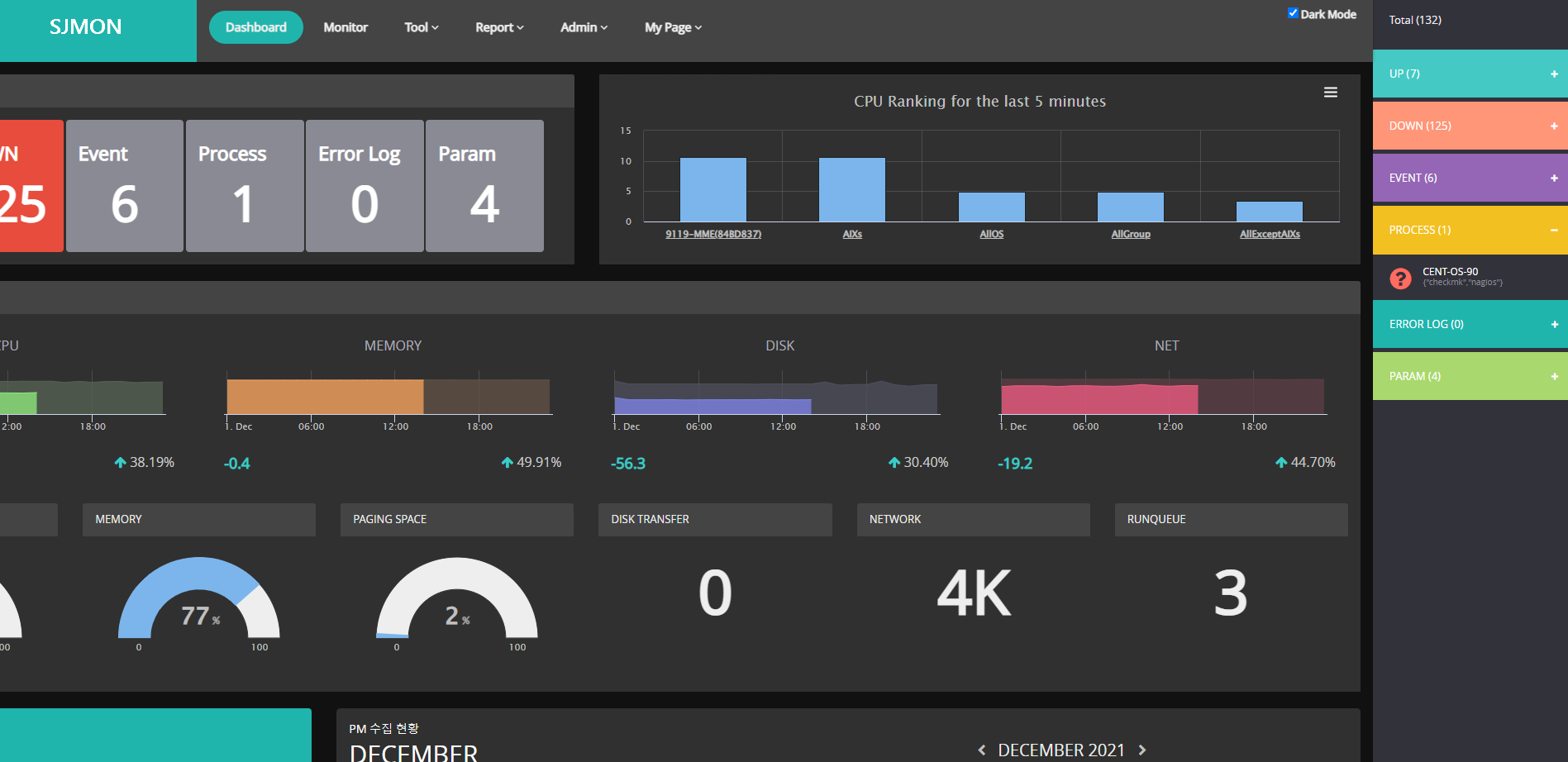Go to next month with the right calendar arrow
Image resolution: width=1568 pixels, height=762 pixels.
[x=1143, y=750]
